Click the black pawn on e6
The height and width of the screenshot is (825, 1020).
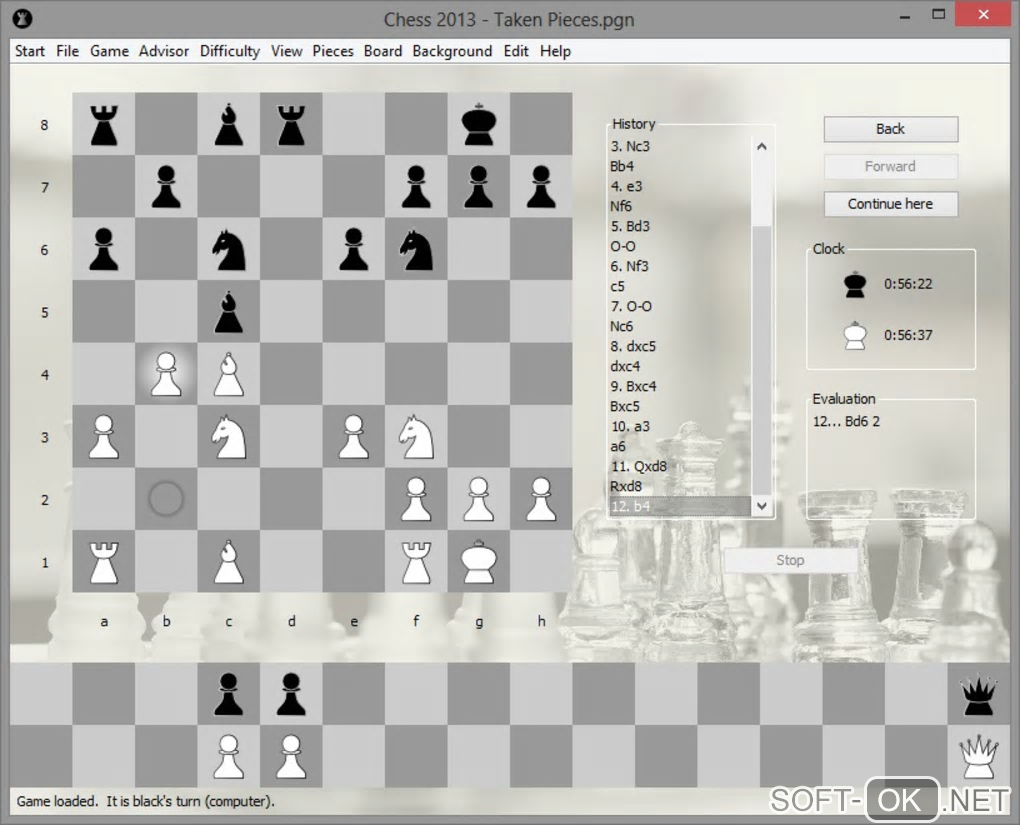pyautogui.click(x=354, y=249)
